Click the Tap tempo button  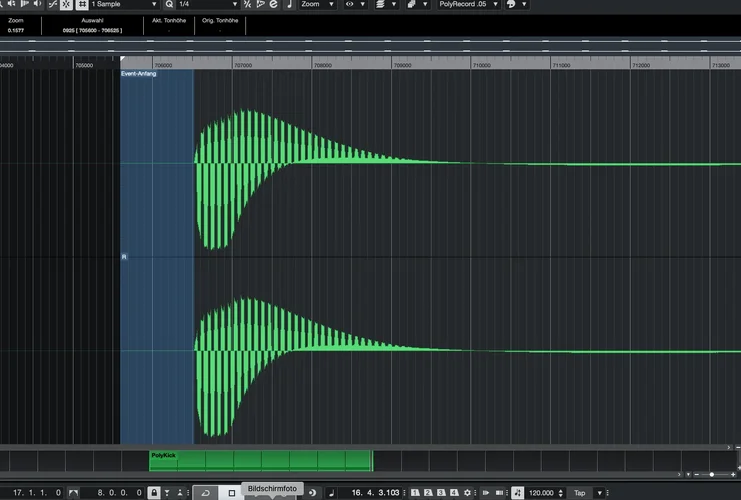(579, 493)
